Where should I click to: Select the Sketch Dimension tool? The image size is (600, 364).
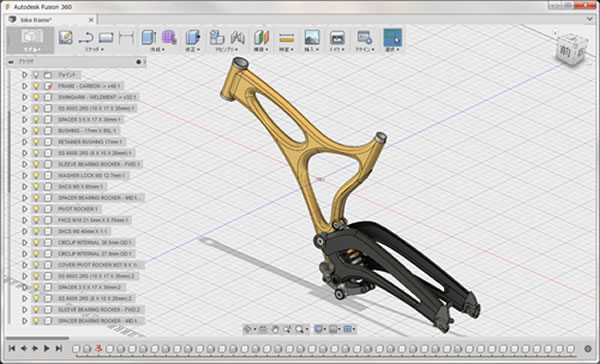click(x=126, y=38)
